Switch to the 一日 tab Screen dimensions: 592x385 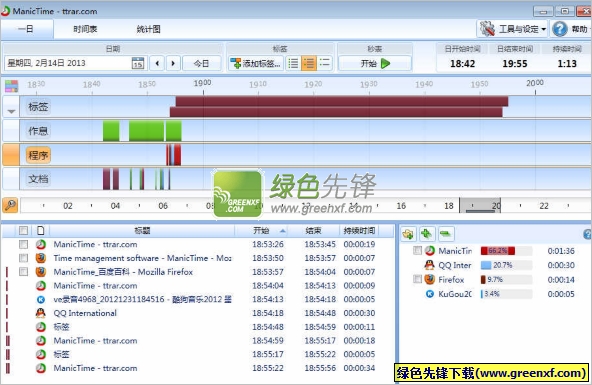tap(26, 29)
